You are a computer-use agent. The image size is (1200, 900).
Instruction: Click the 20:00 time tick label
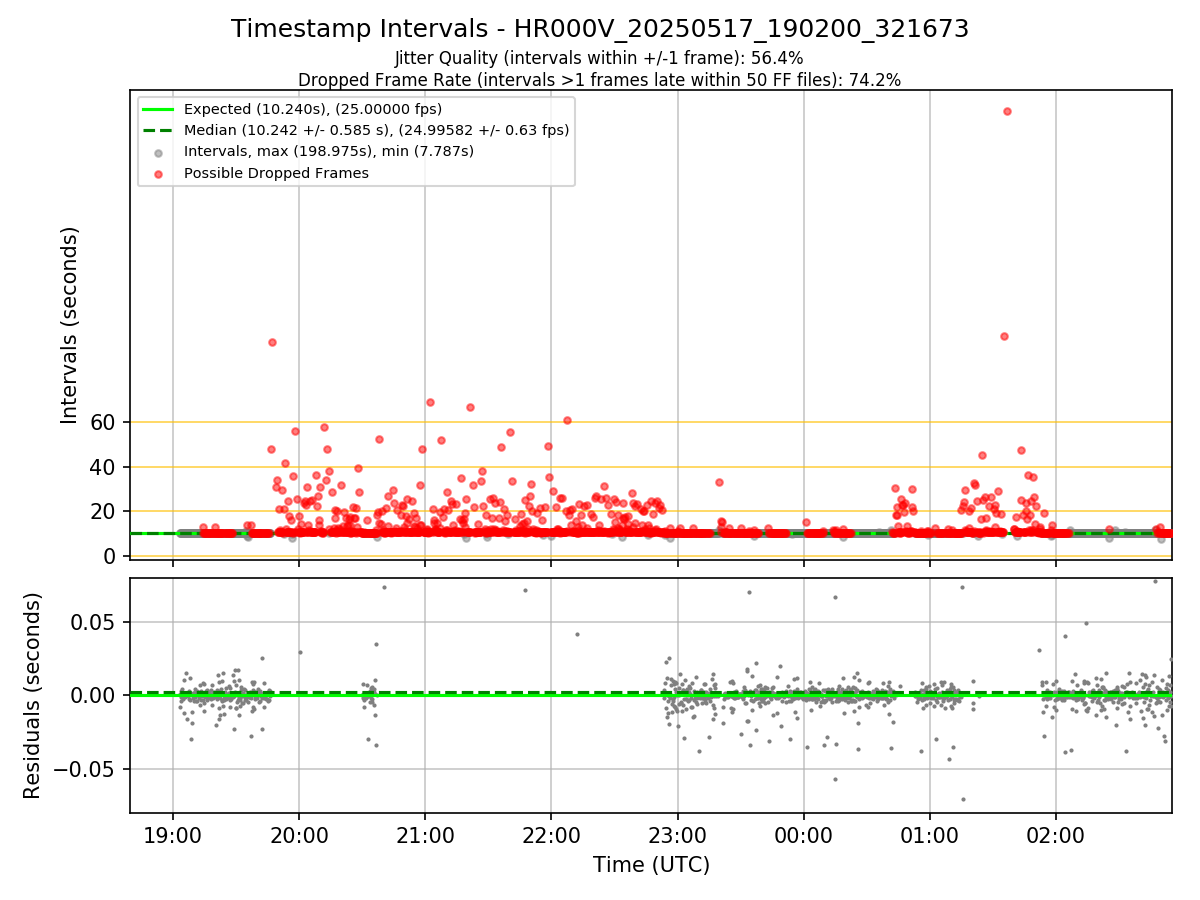pos(299,834)
